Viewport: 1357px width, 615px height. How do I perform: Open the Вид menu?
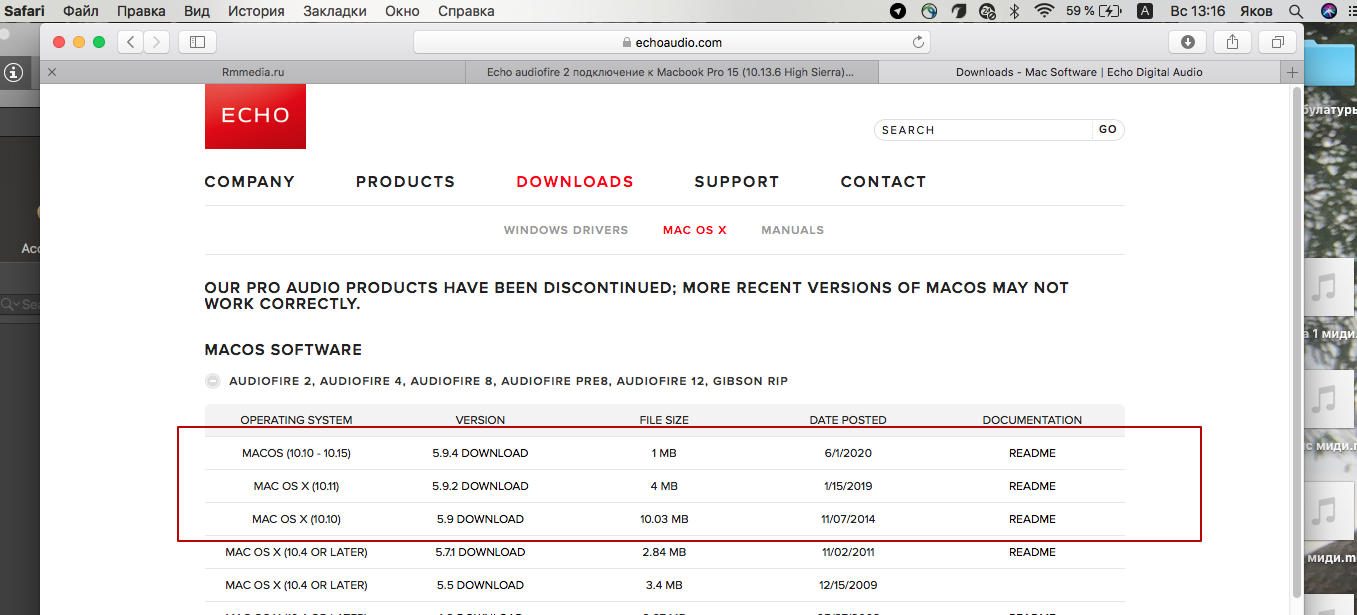(x=197, y=11)
